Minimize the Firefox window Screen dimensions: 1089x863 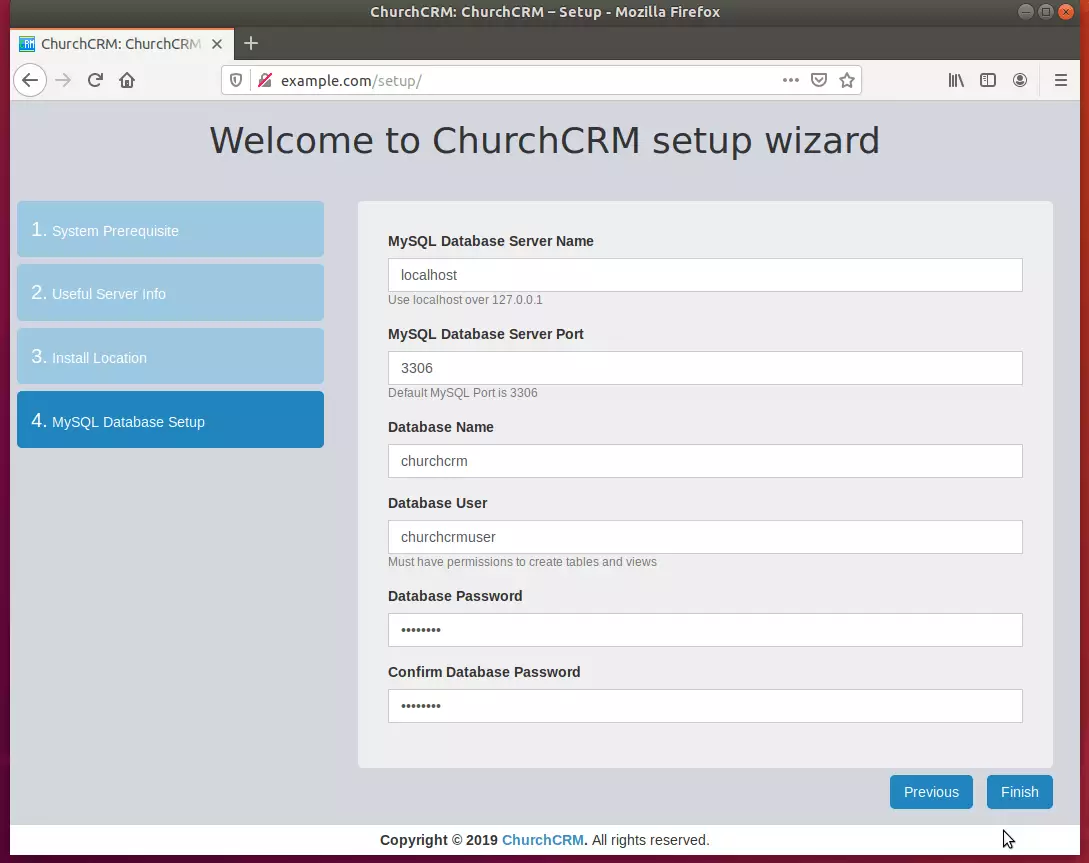click(x=1026, y=12)
